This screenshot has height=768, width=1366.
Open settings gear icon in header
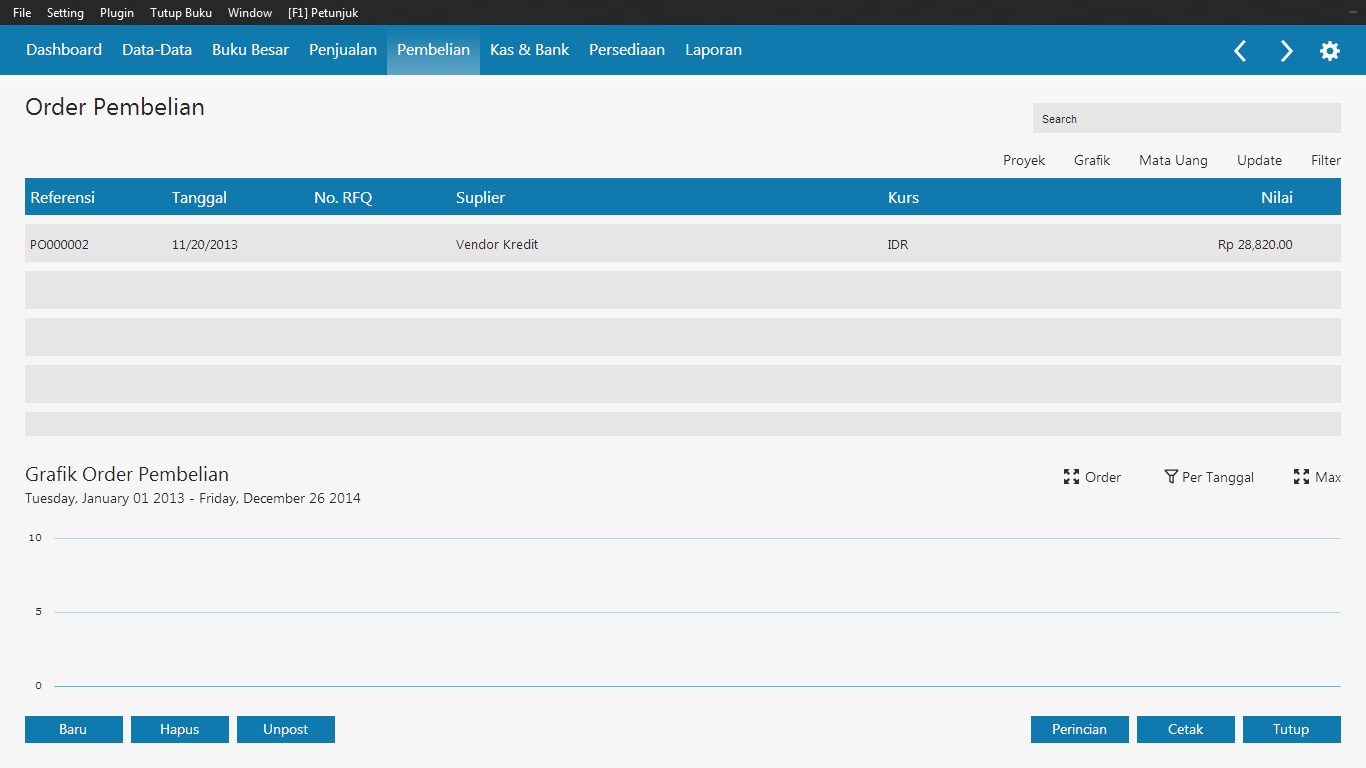(1330, 51)
